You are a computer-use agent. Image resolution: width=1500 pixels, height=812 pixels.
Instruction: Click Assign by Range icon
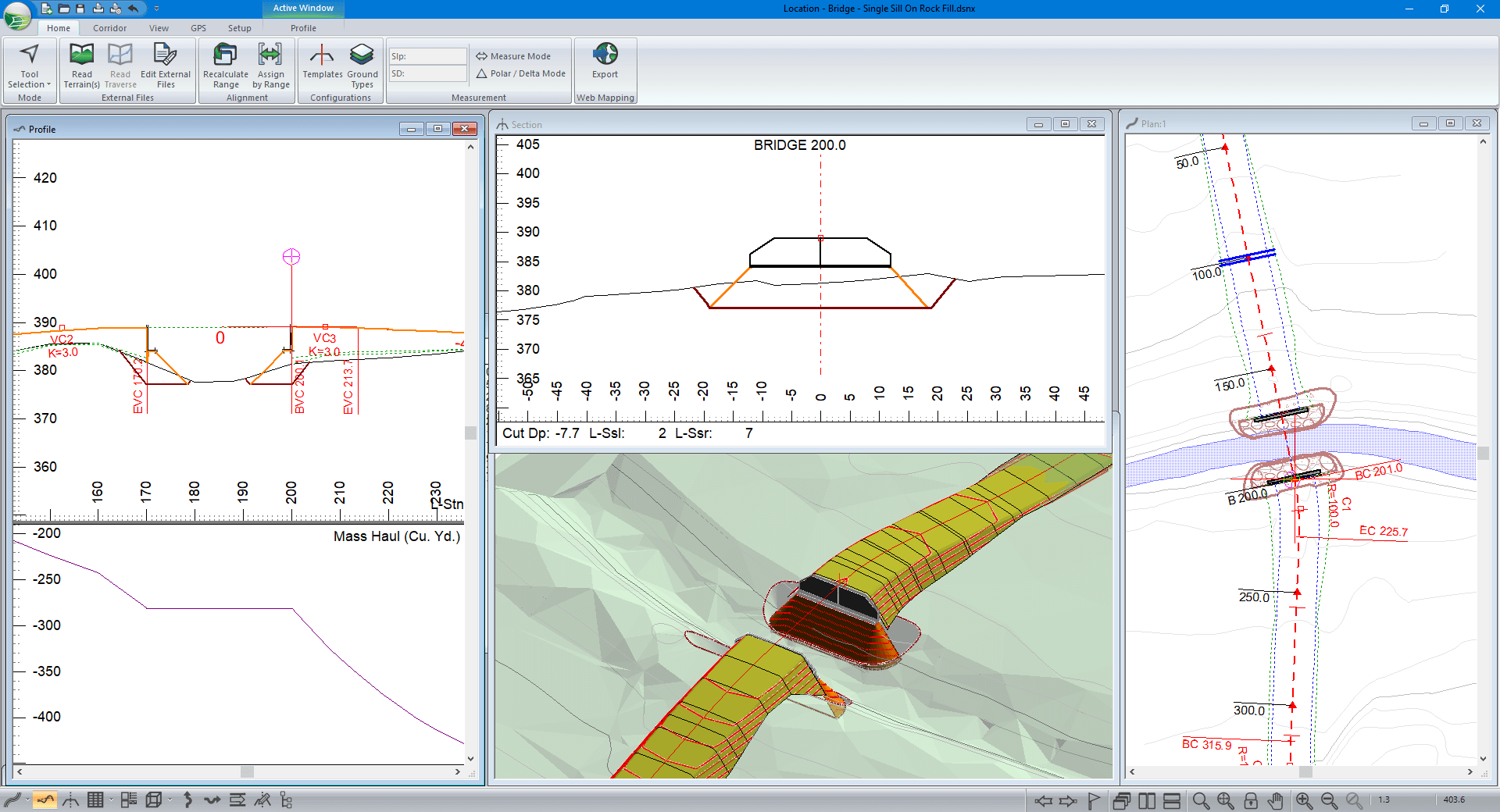(270, 65)
